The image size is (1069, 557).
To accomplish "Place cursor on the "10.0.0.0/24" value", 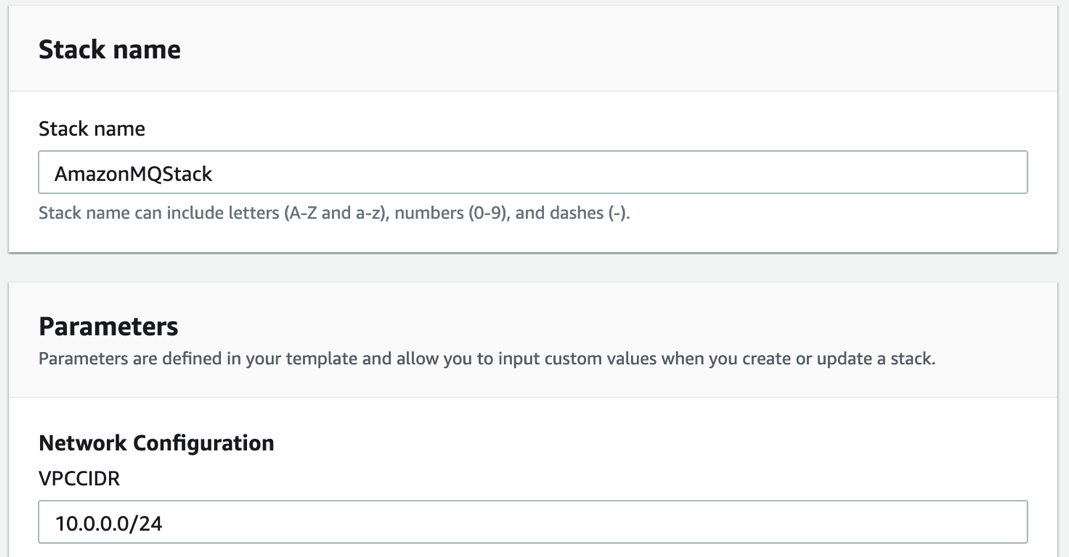I will point(108,523).
